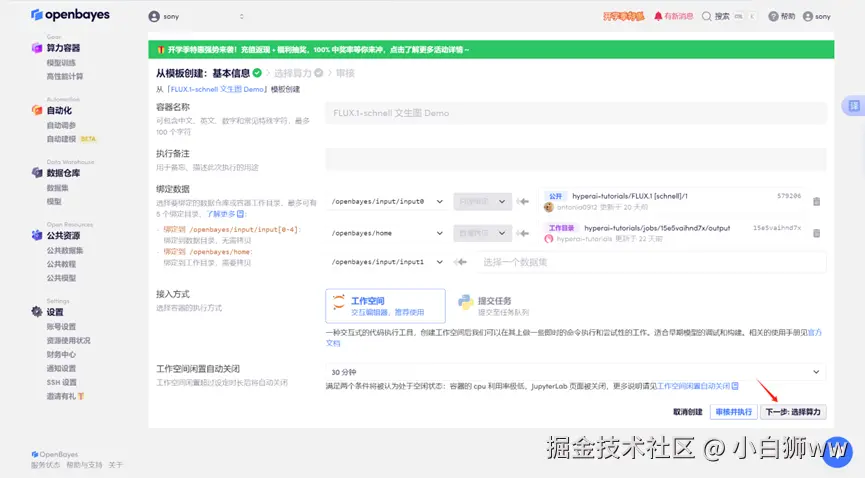Open 财务中心 in the sidebar
Viewport: 865px width, 478px height.
pyautogui.click(x=61, y=354)
